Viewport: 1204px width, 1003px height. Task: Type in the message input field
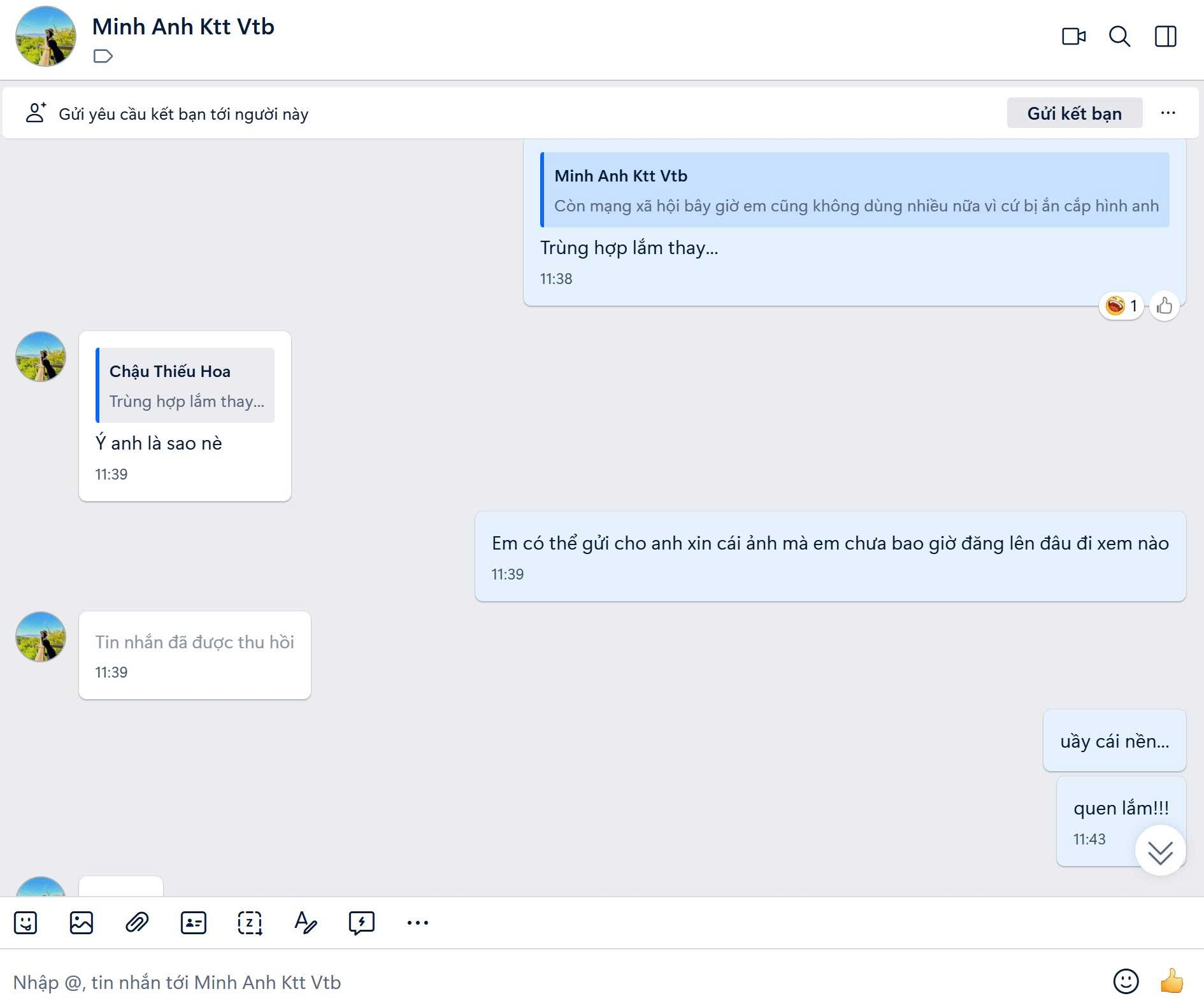[x=510, y=983]
